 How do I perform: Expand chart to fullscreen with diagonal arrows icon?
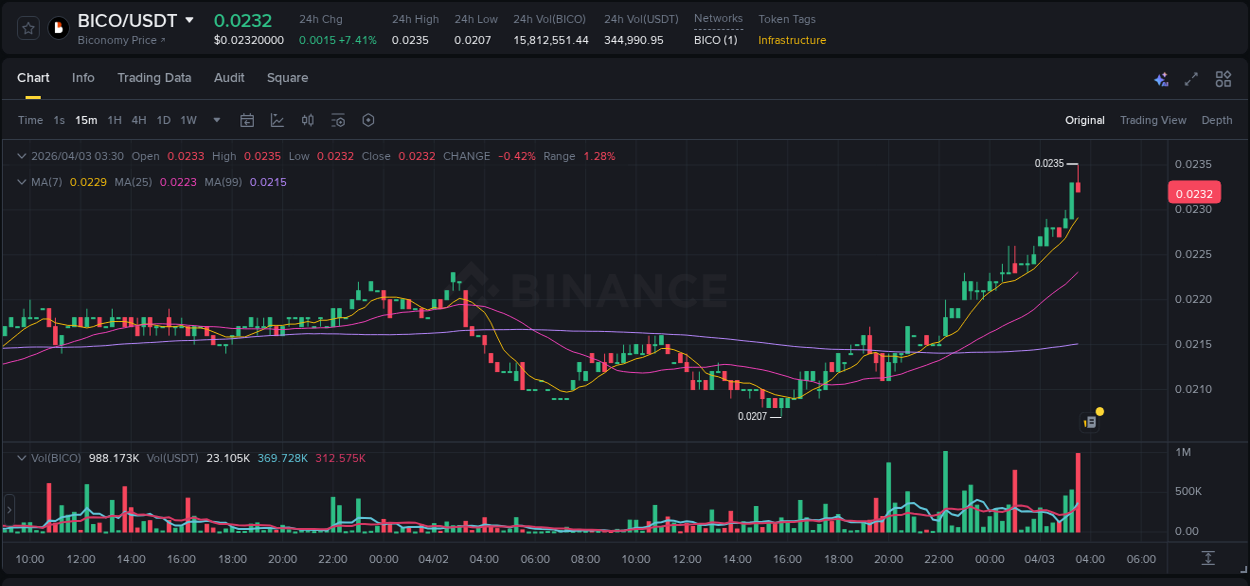[x=1190, y=78]
